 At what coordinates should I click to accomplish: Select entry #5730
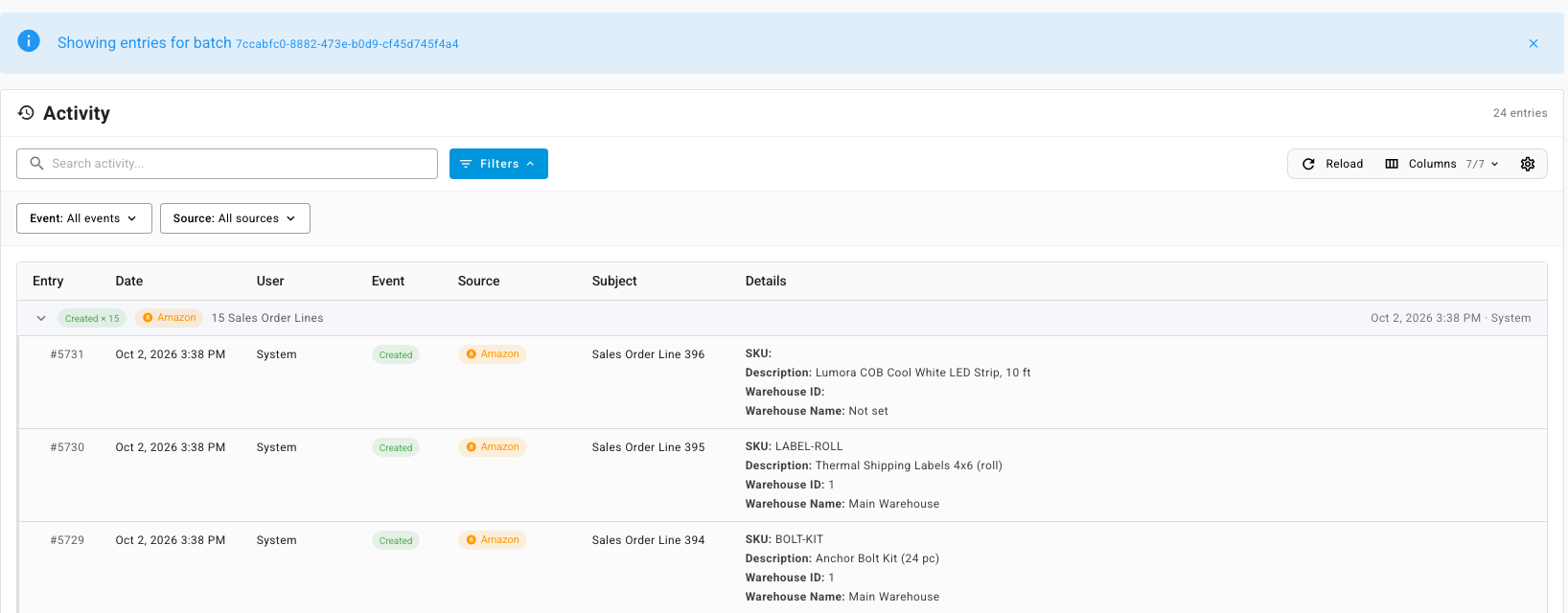tap(67, 447)
